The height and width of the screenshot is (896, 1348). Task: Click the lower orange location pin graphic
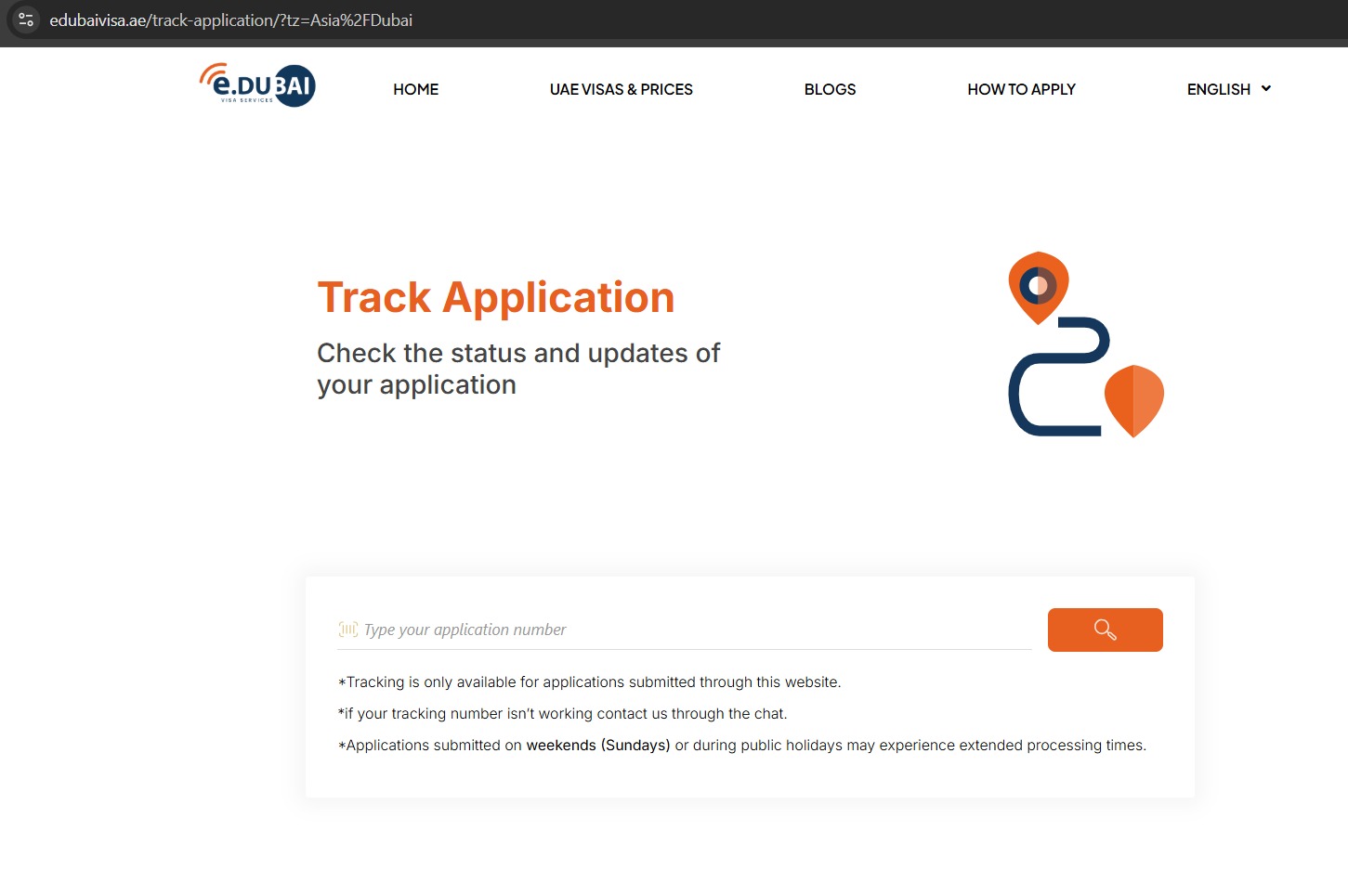click(1133, 400)
